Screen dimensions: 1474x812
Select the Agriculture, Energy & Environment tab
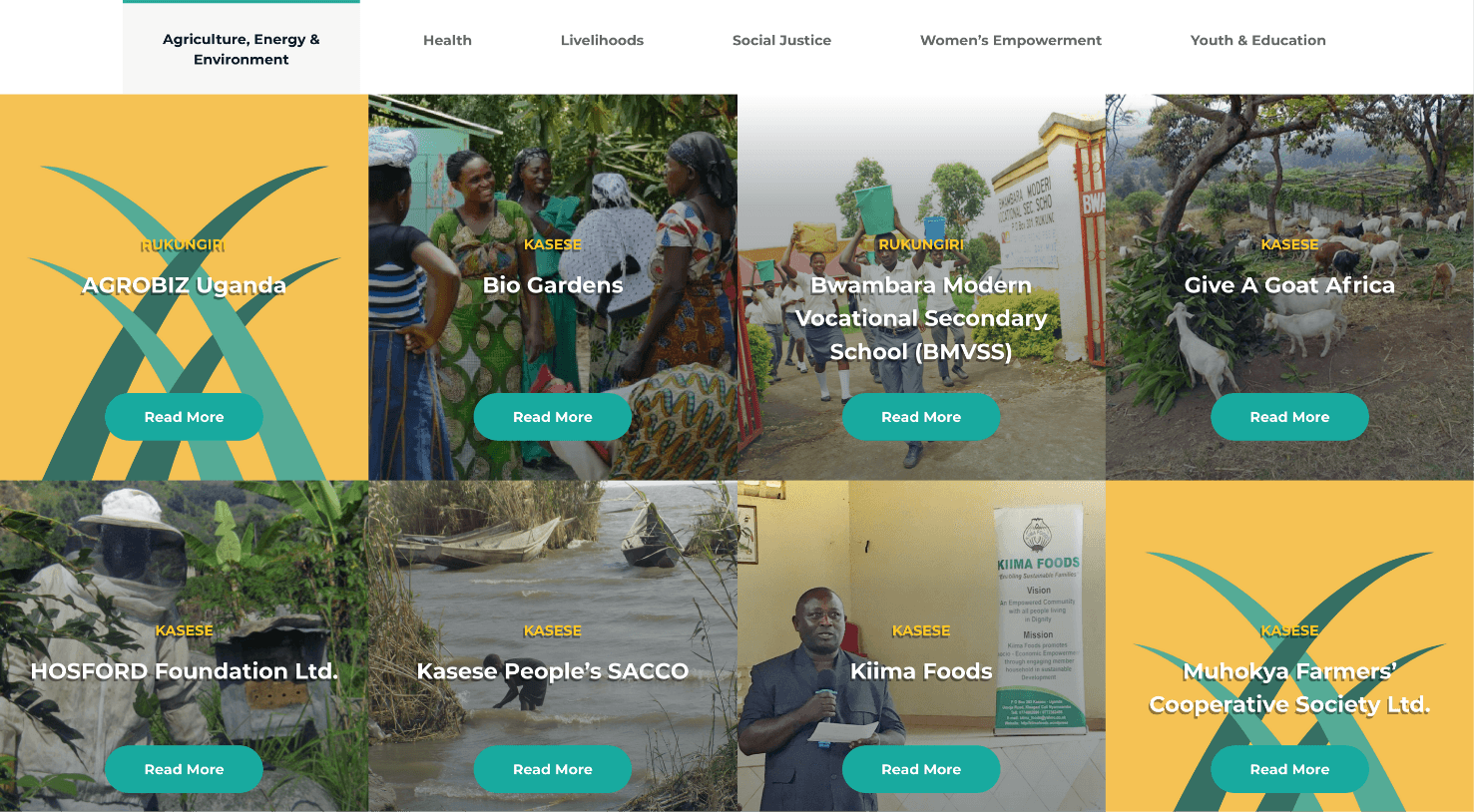point(242,48)
